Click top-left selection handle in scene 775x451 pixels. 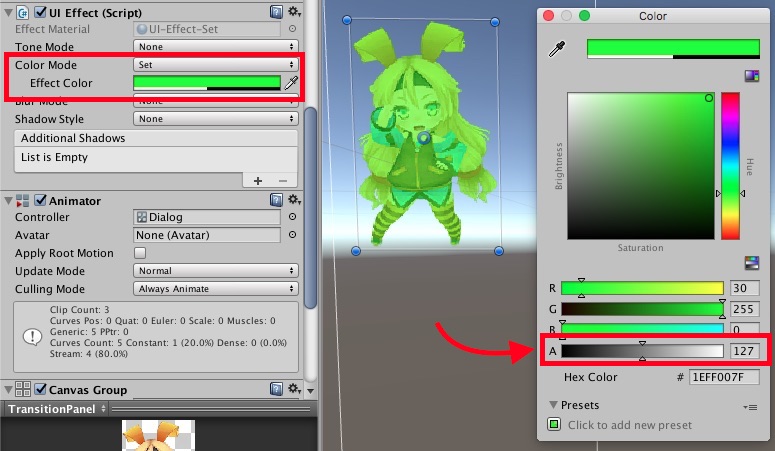[x=346, y=20]
